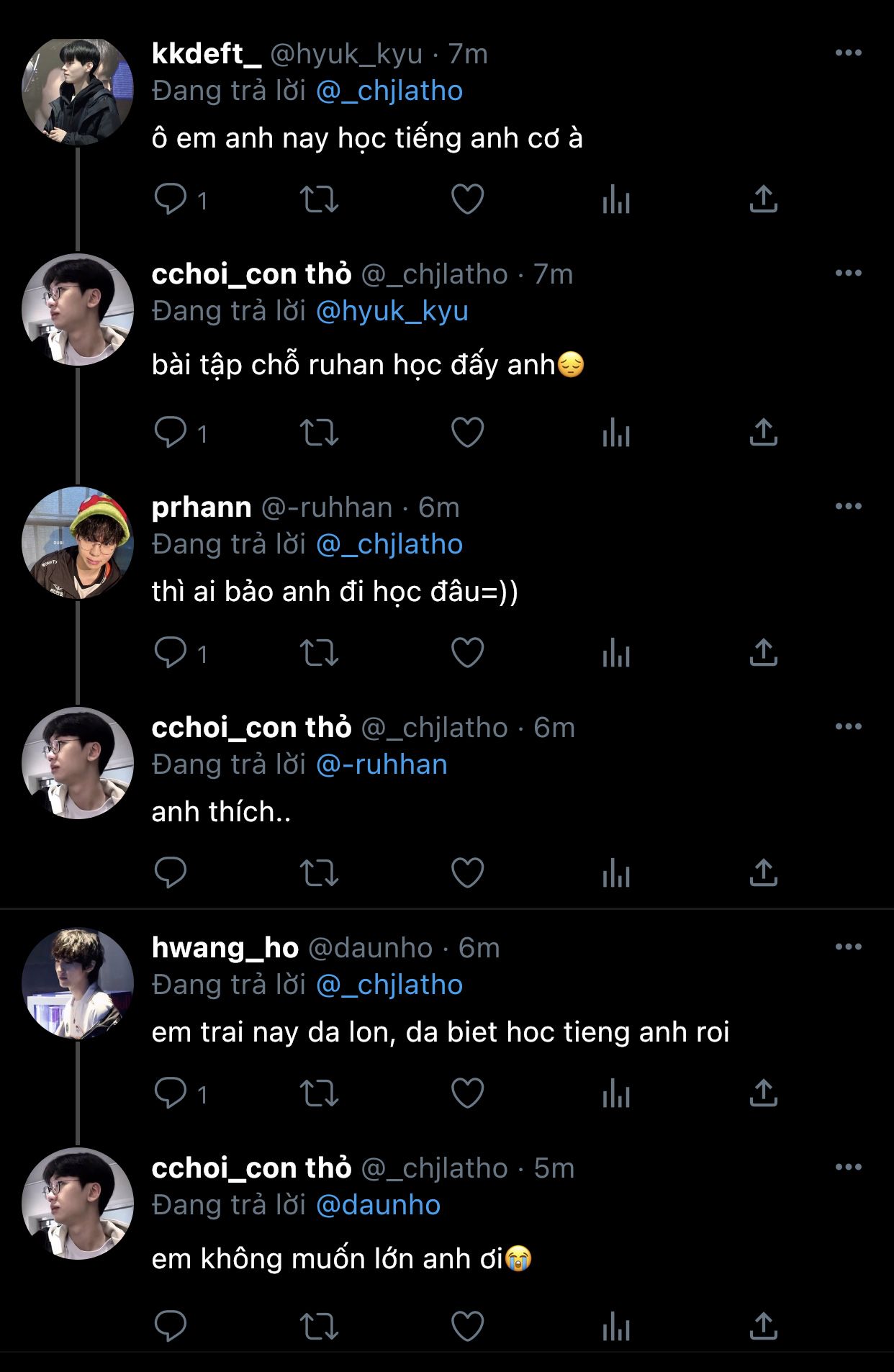Screen dimensions: 894x1372
Task: Open more options menu on prhann's tweet
Action: pos(848,507)
